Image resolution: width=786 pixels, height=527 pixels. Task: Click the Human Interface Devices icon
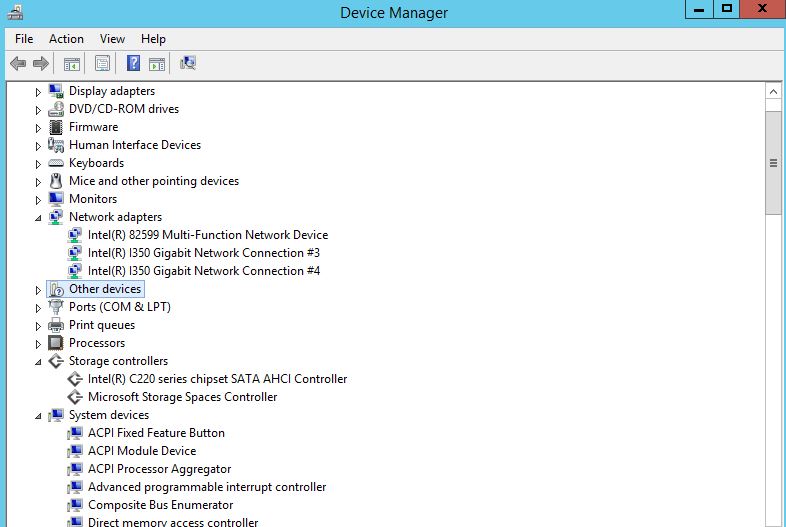[x=56, y=145]
